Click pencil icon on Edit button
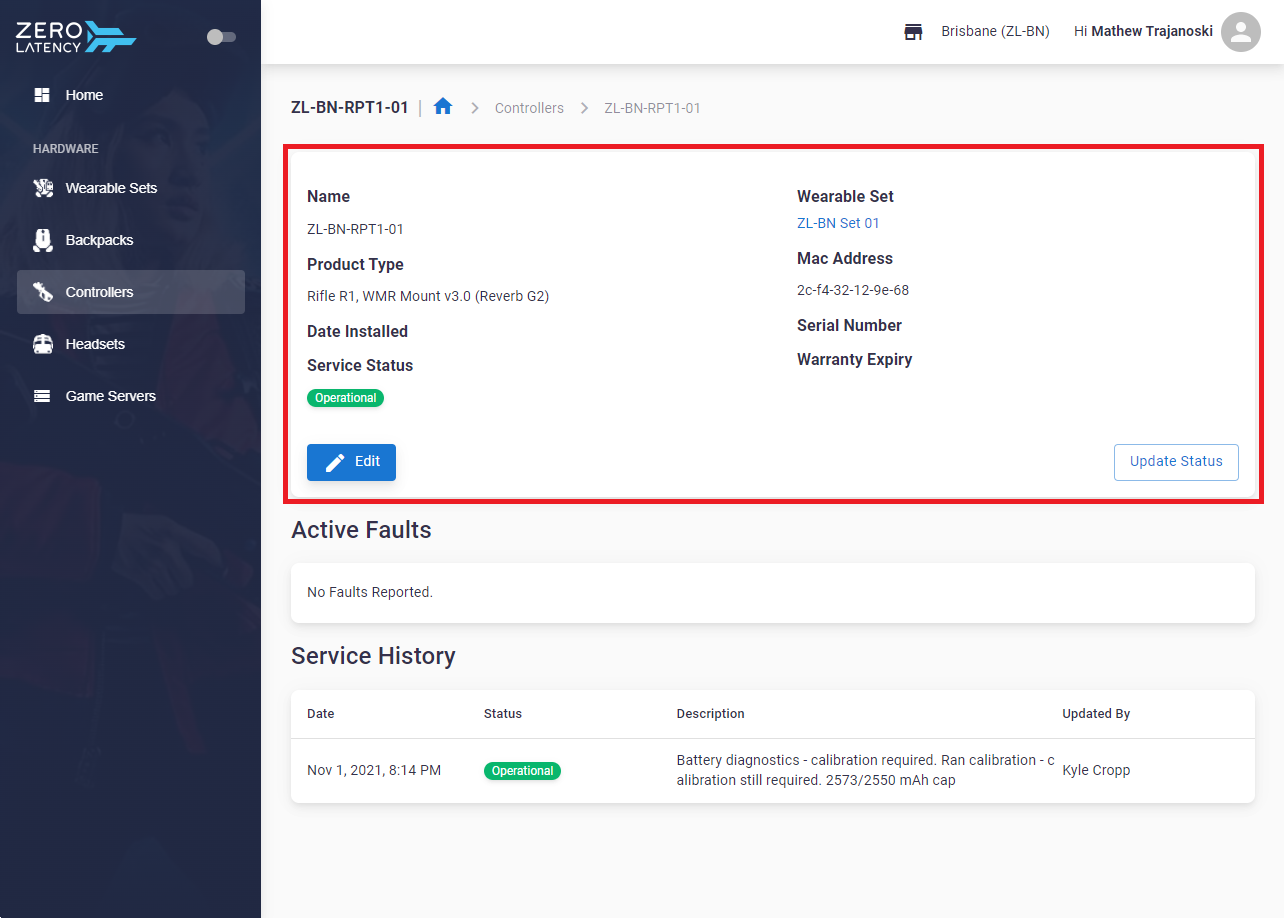The image size is (1284, 918). point(336,462)
